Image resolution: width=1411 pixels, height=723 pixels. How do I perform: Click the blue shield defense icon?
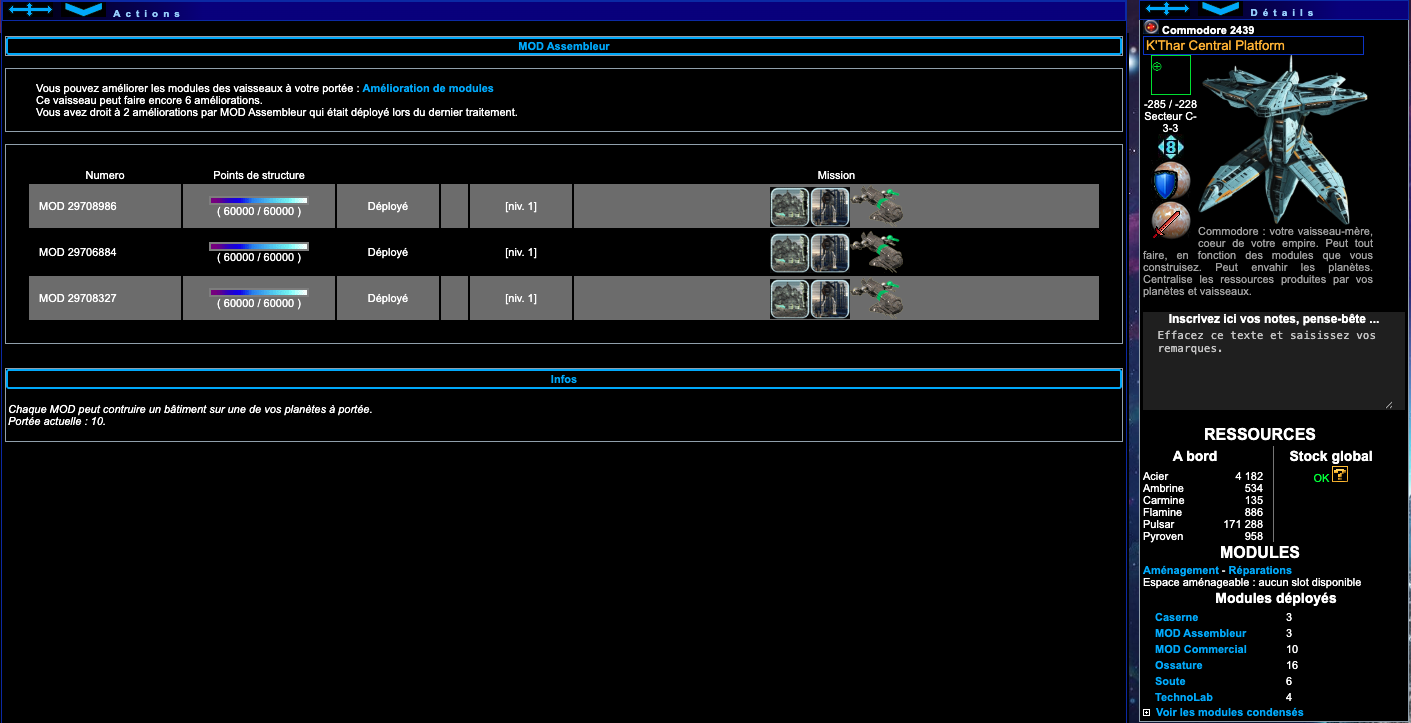1169,182
